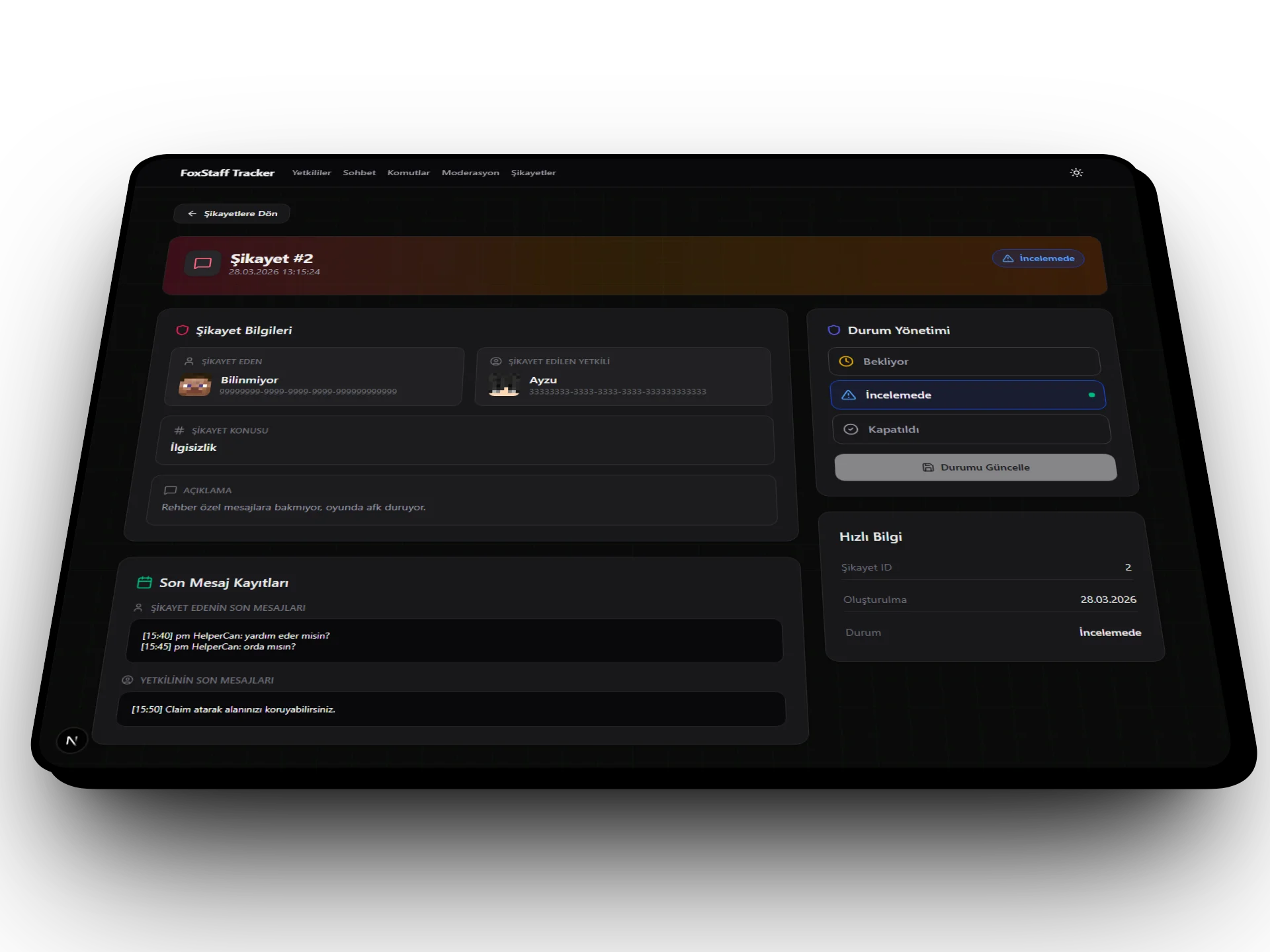
Task: Select the İncelemede status option
Action: pos(968,395)
